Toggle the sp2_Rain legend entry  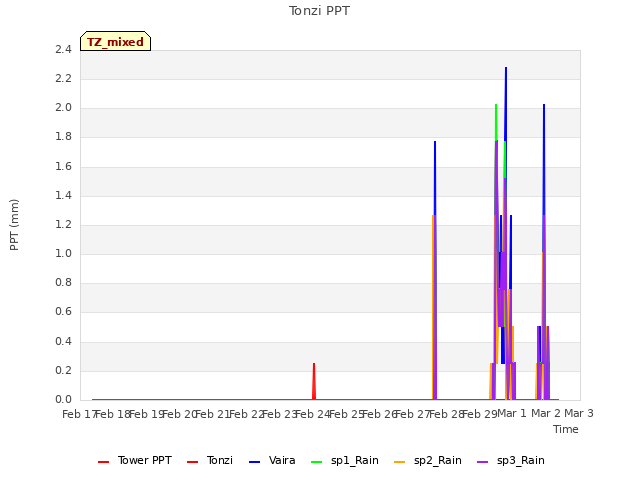pos(428,460)
